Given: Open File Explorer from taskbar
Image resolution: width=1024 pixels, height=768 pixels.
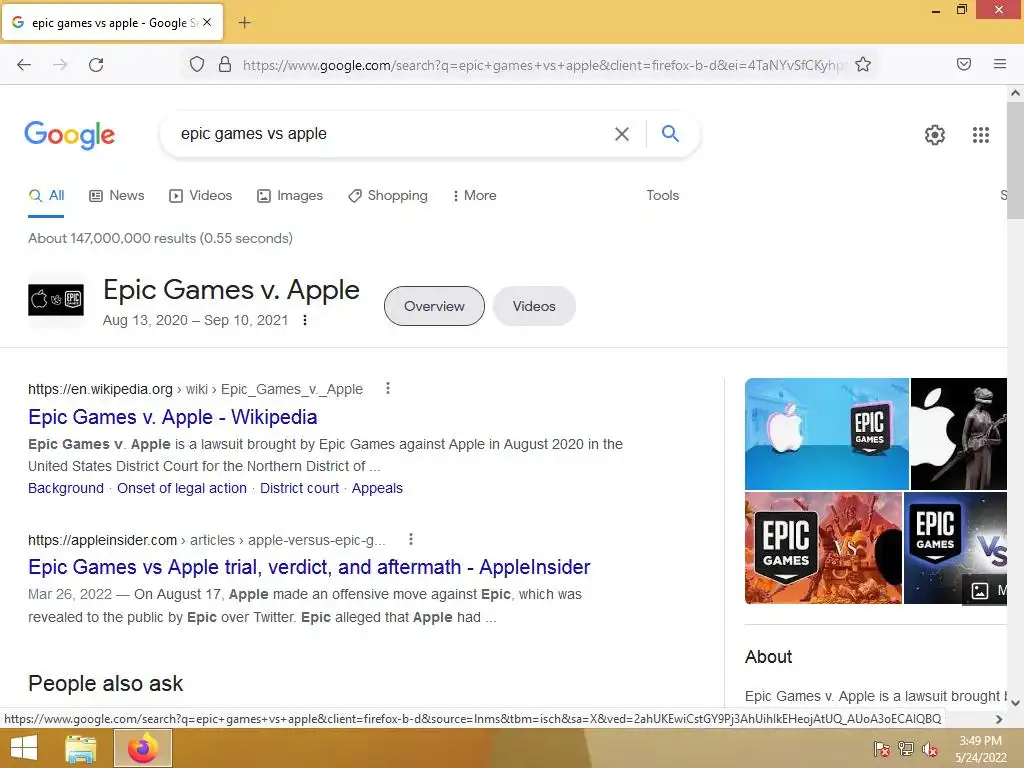Looking at the screenshot, I should click(81, 748).
